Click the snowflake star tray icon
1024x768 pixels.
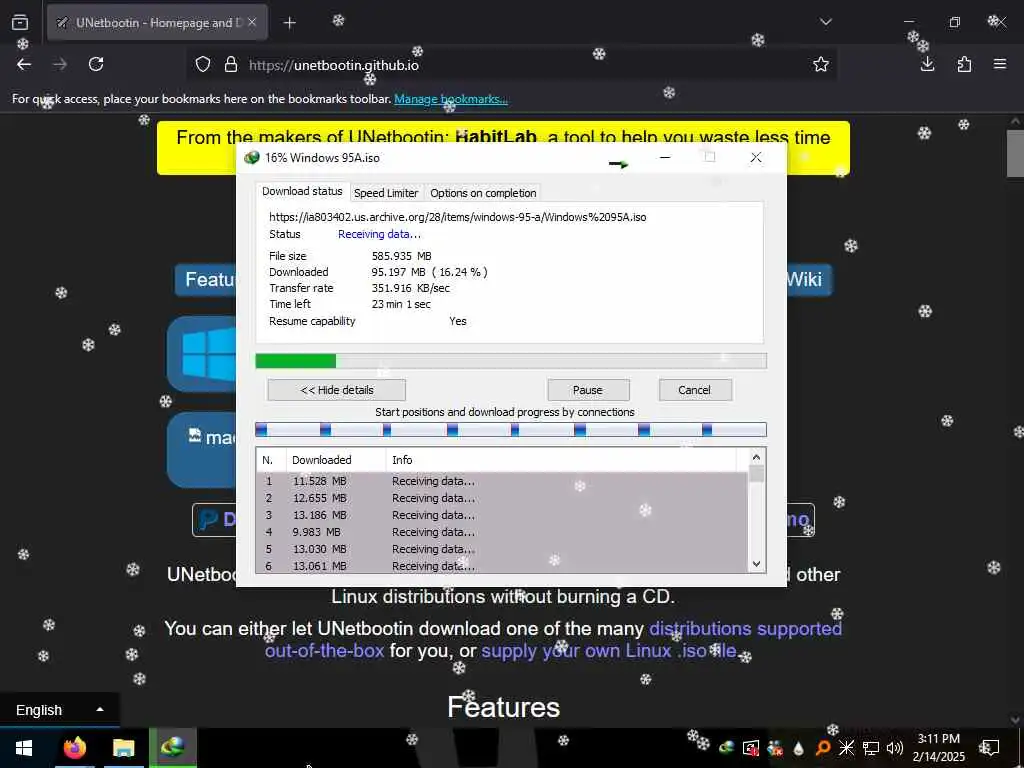[846, 748]
